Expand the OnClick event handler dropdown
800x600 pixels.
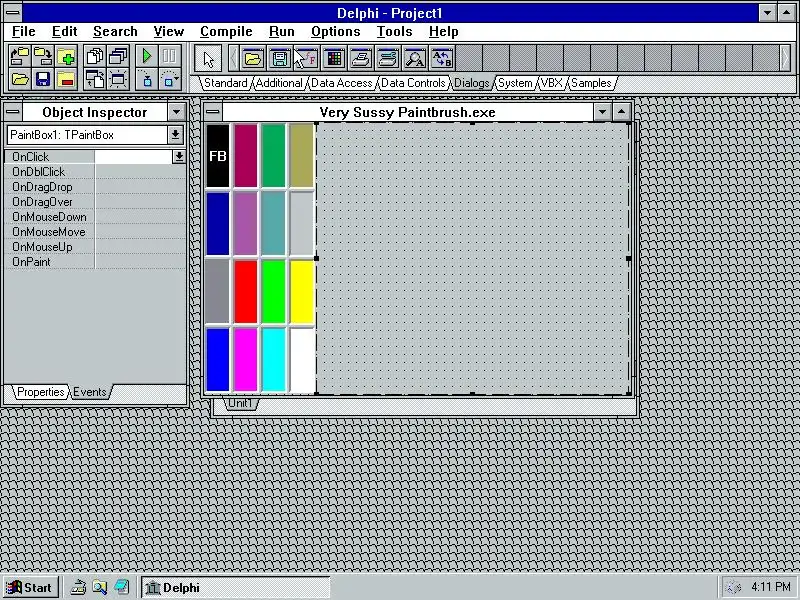(x=179, y=157)
